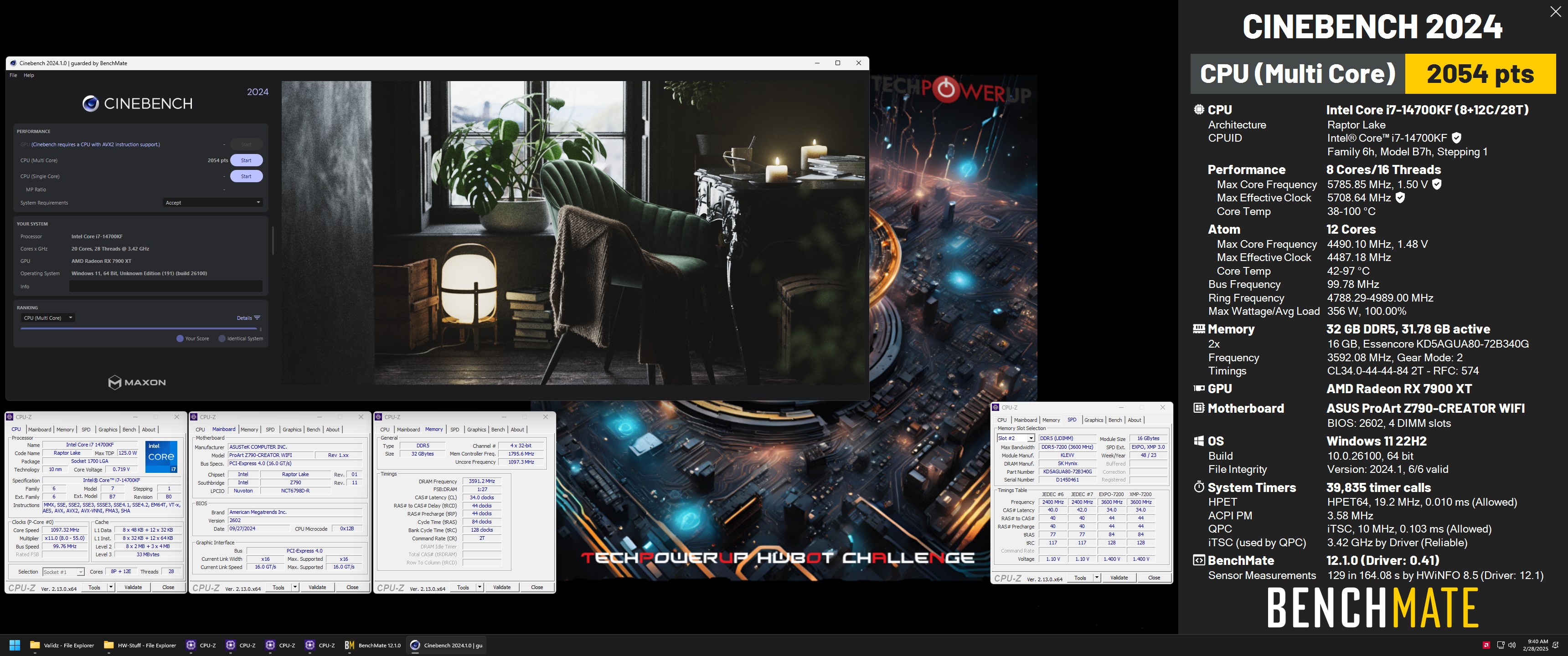Switch to About tab in CPU-Z SPD window
Viewport: 1568px width, 656px height.
pos(1135,420)
